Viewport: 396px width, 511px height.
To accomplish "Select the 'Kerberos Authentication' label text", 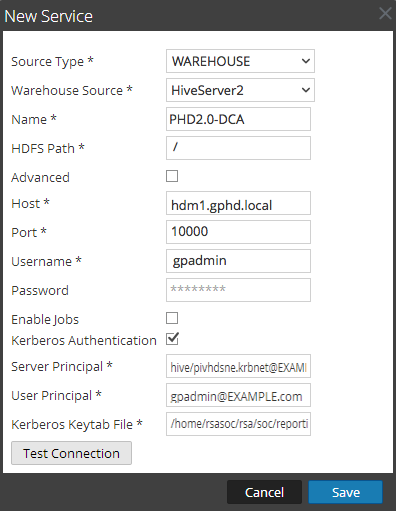I will pos(84,341).
